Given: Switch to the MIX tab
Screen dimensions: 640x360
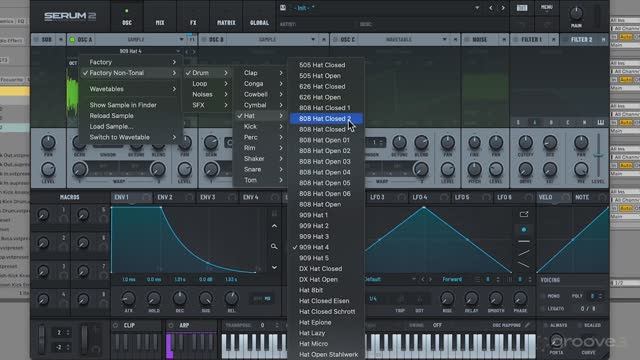Looking at the screenshot, I should [160, 23].
